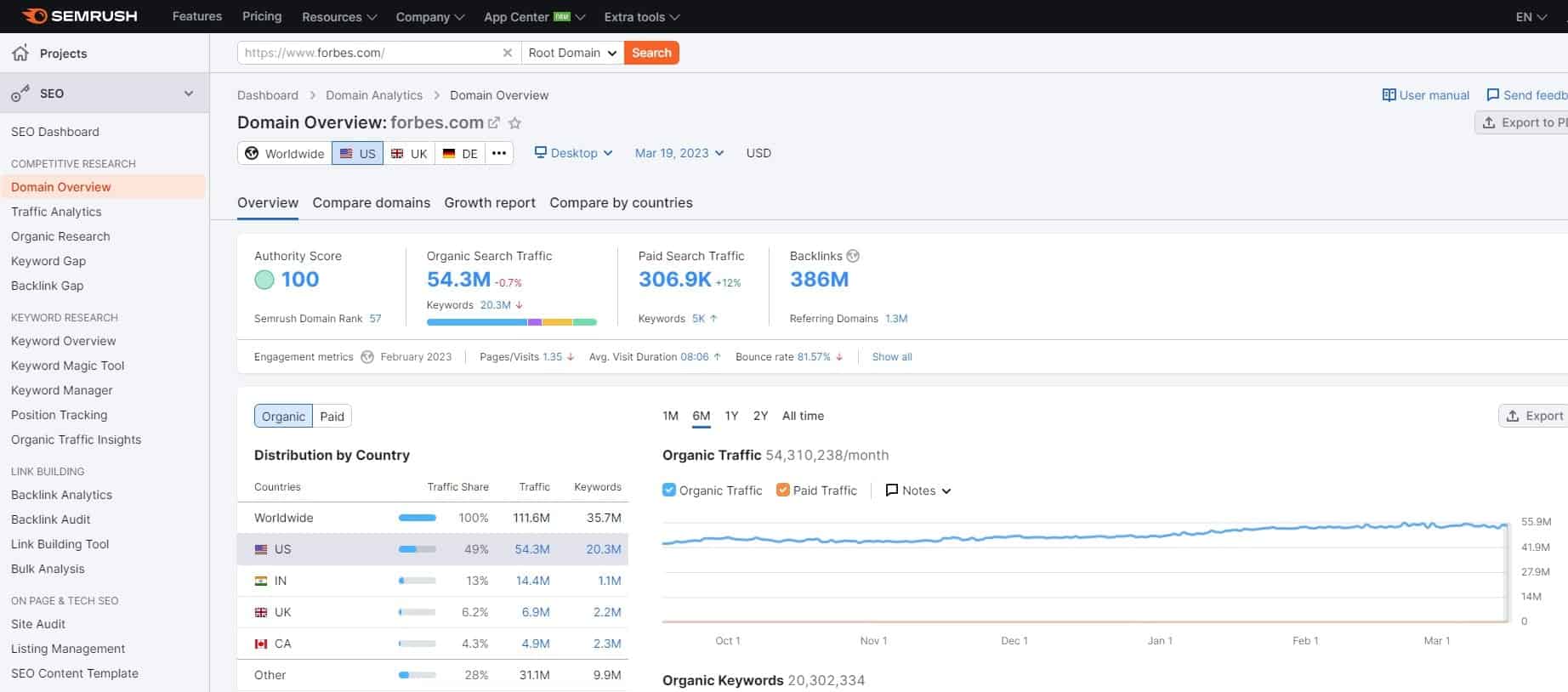Screen dimensions: 1568x692
Task: Click the Semrush logo
Action: pos(79,16)
